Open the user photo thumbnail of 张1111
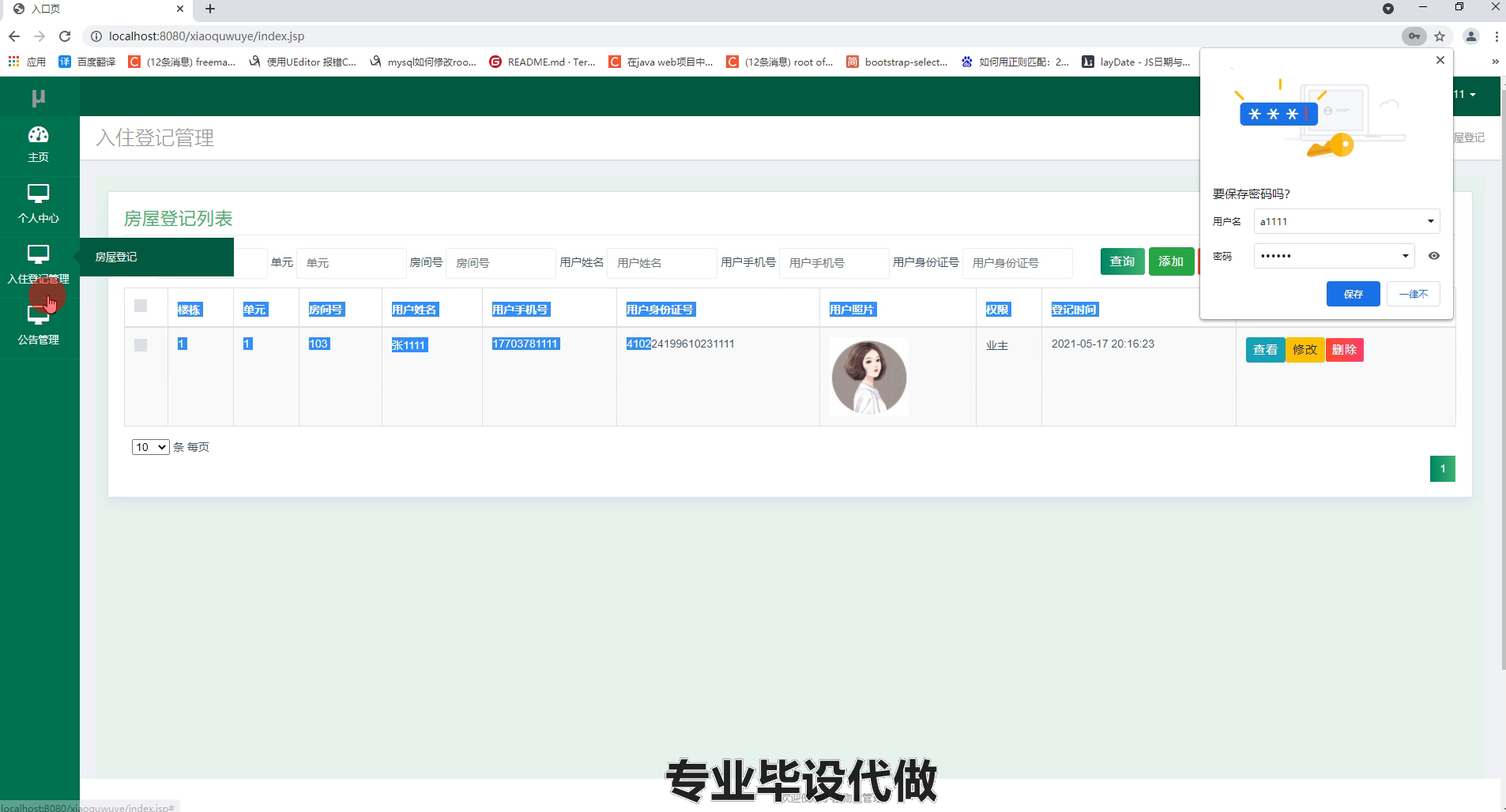1506x812 pixels. (x=868, y=377)
